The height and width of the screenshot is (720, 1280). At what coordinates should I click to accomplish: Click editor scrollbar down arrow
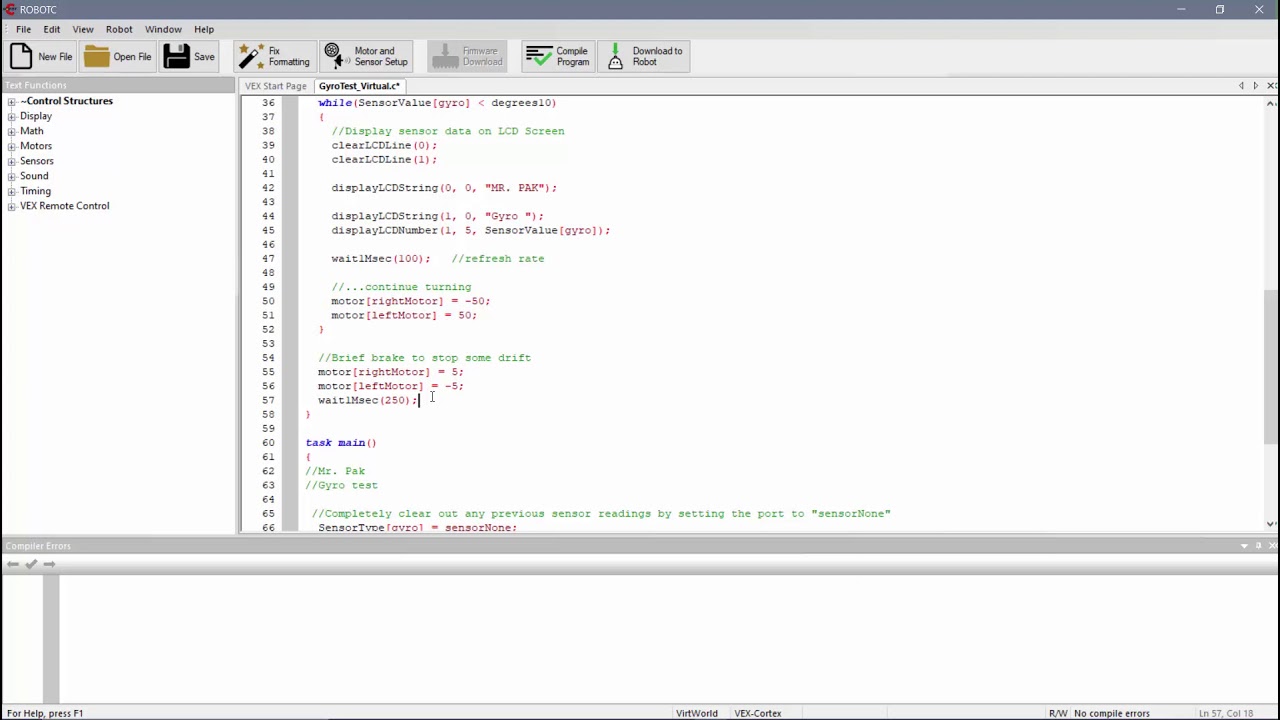click(x=1271, y=524)
